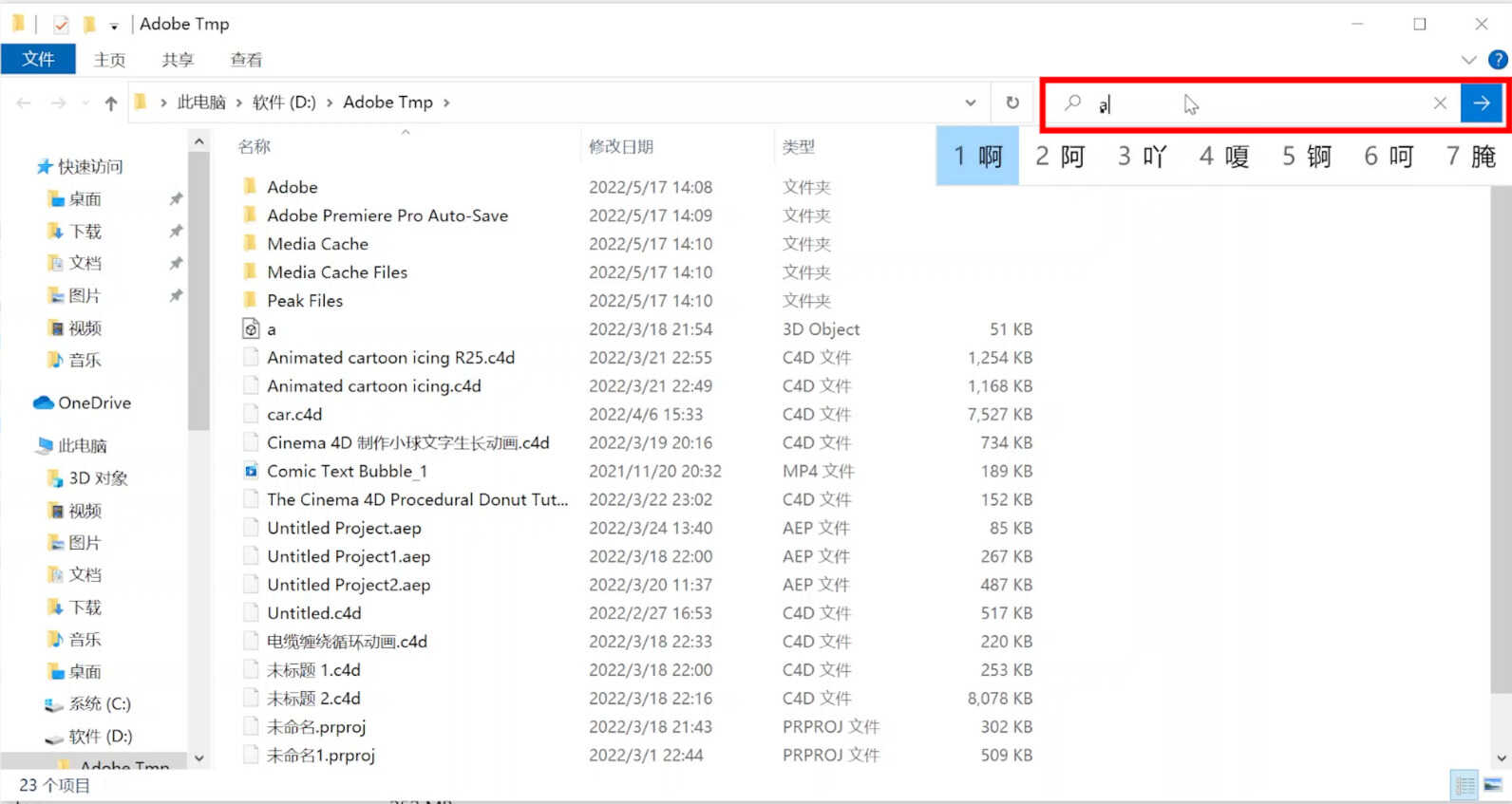
Task: Click 软件 (D:) in the breadcrumb path
Action: (x=284, y=103)
